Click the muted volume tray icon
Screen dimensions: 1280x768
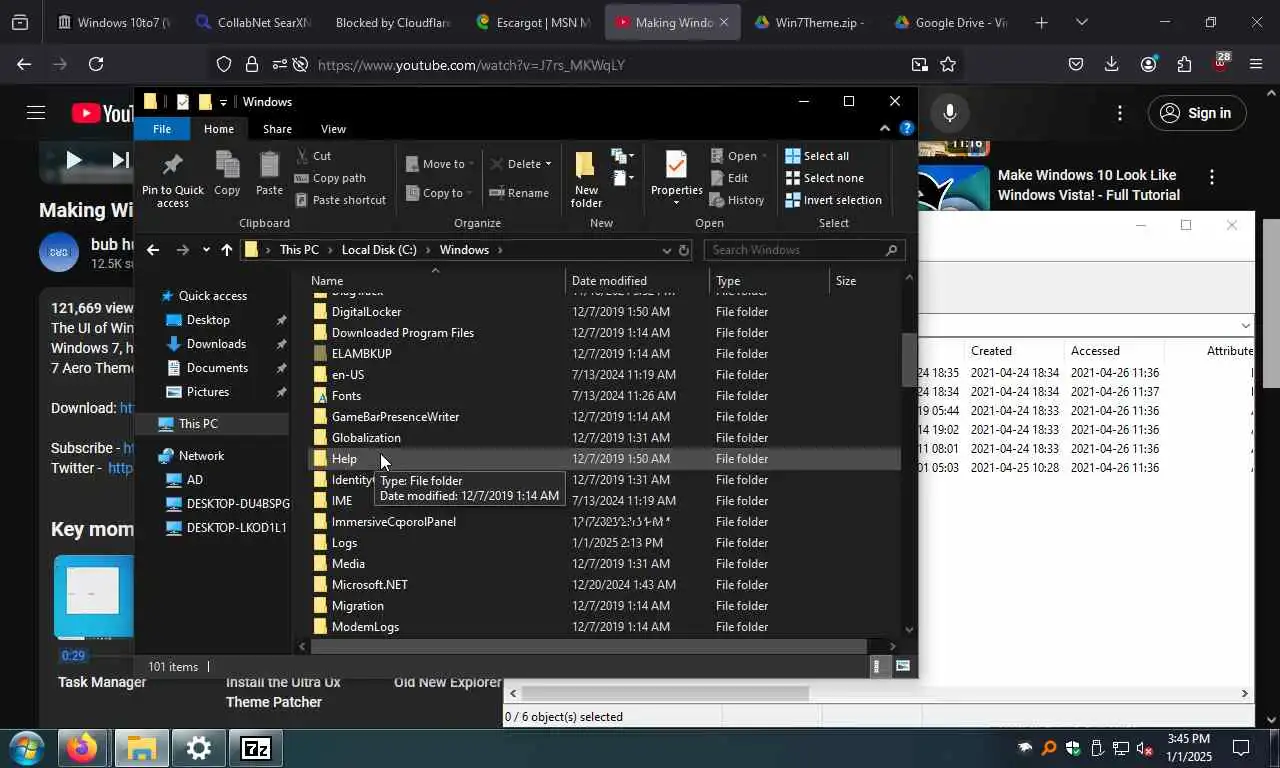pos(1145,748)
